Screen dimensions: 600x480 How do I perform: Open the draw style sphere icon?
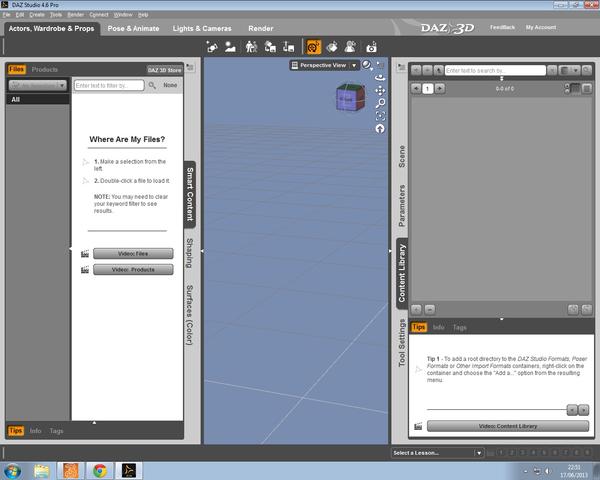click(x=367, y=65)
